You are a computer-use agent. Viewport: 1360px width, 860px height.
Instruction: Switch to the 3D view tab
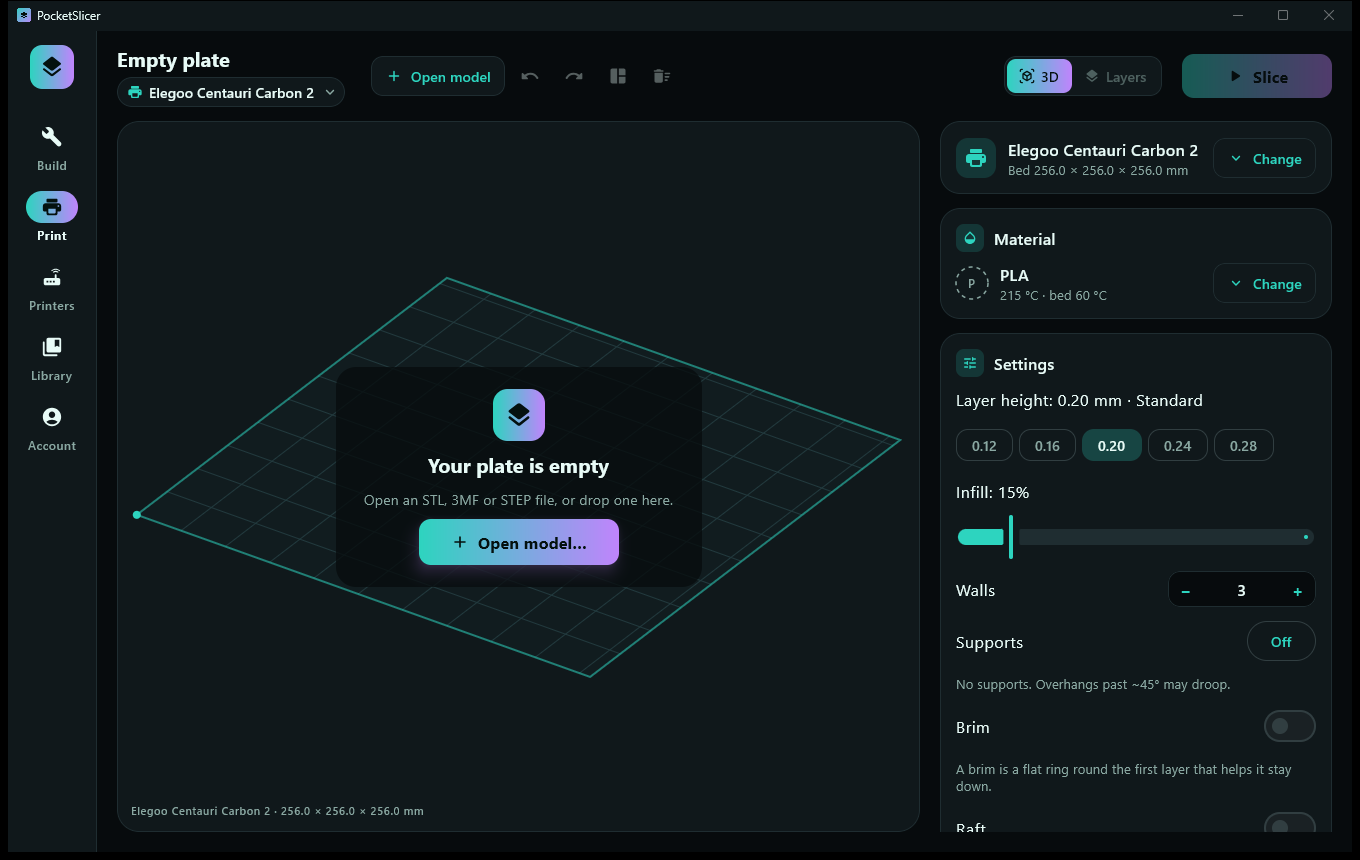tap(1039, 76)
